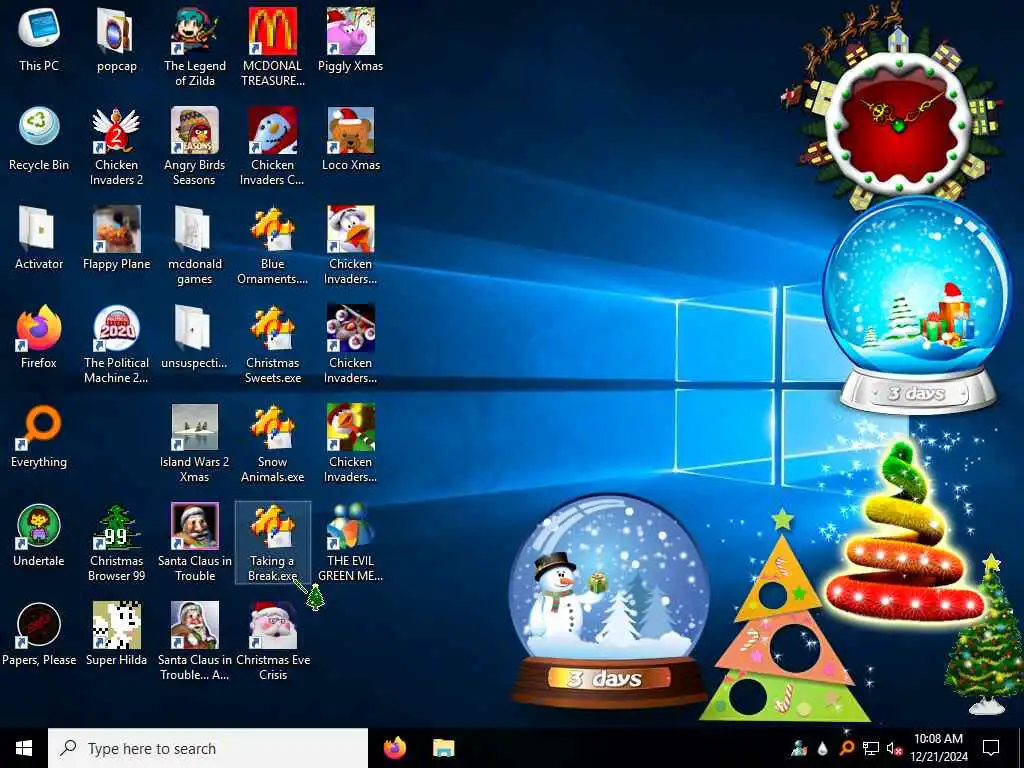Select the Everything search shortcut on desktop
1024x768 pixels.
click(x=39, y=436)
